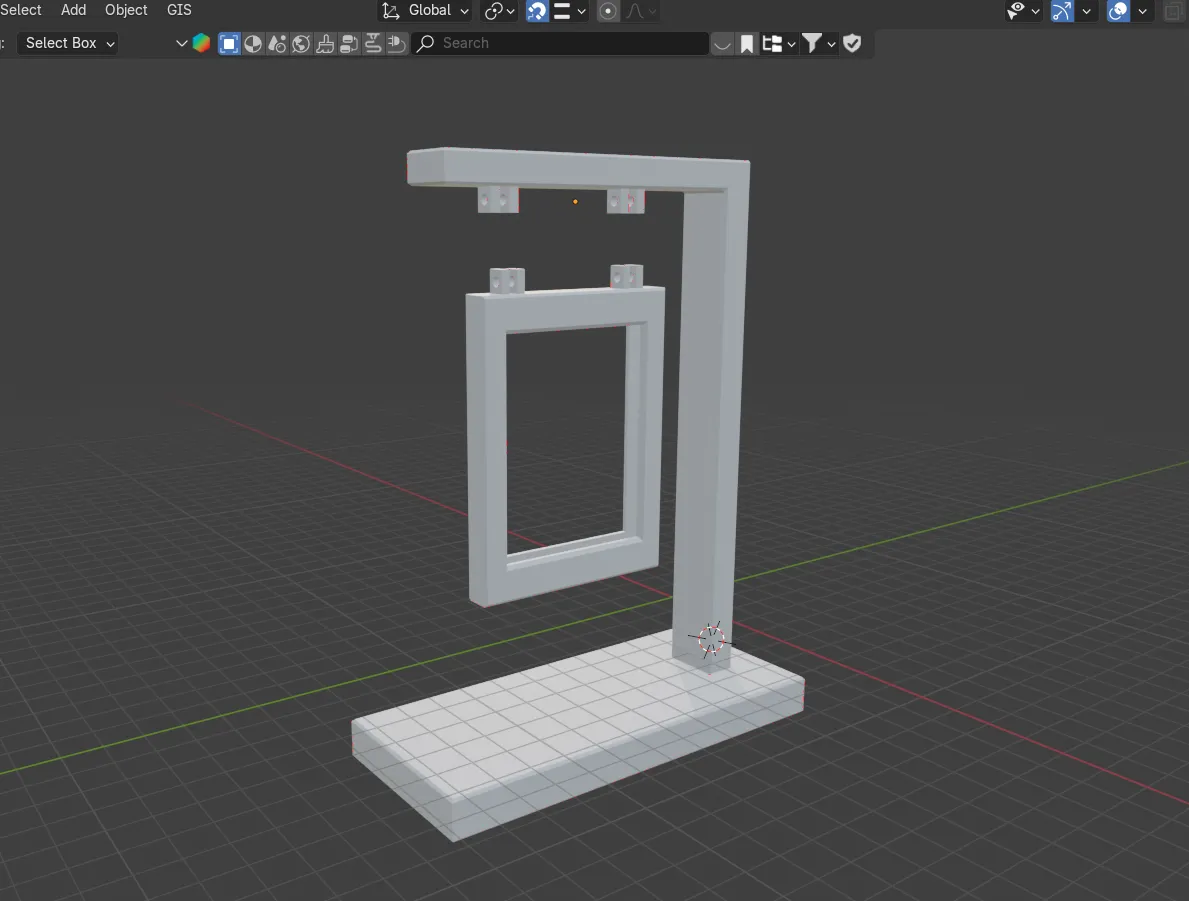Focus the Search text field
The width and height of the screenshot is (1189, 901).
pos(560,43)
